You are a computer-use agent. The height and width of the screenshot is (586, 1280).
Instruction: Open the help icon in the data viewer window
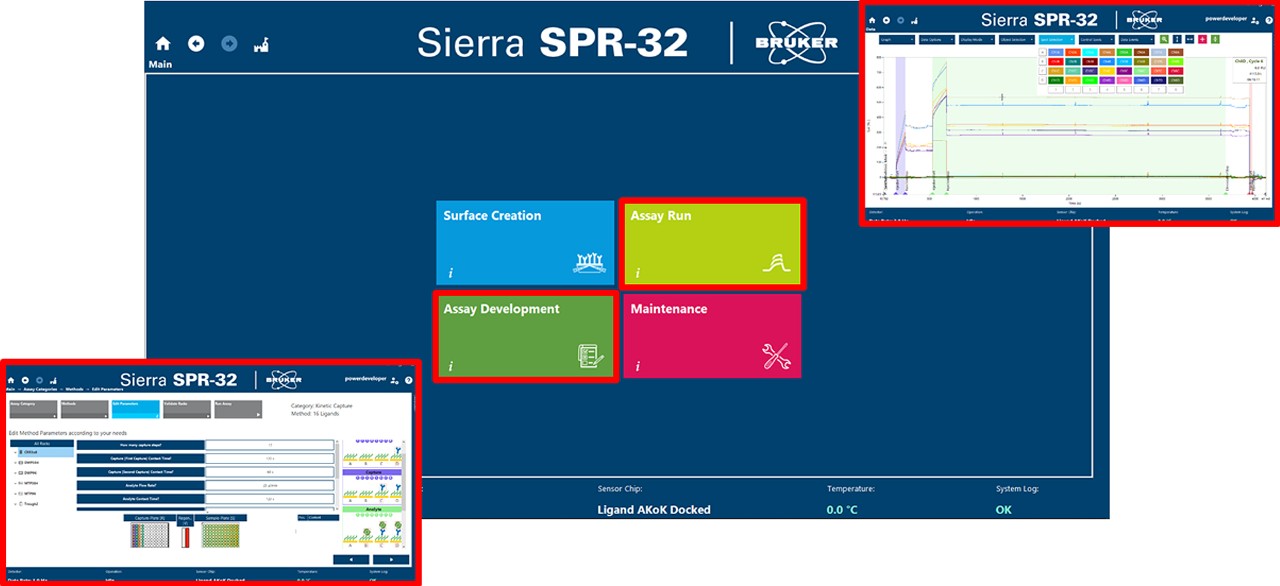click(1268, 20)
